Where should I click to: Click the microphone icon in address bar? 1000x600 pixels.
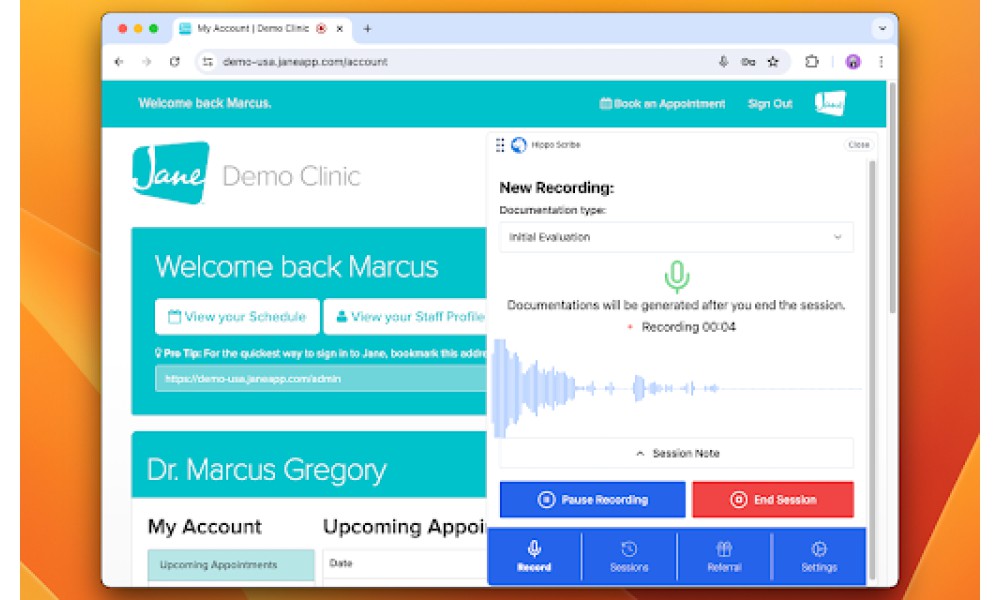pyautogui.click(x=723, y=62)
